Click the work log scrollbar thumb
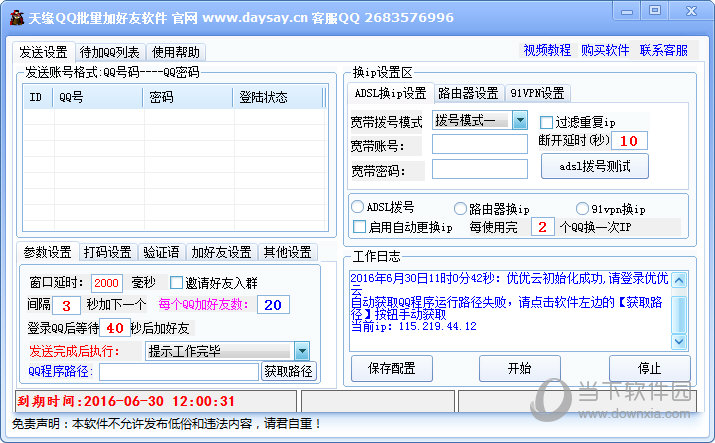Viewport: 715px width, 443px height. point(679,314)
